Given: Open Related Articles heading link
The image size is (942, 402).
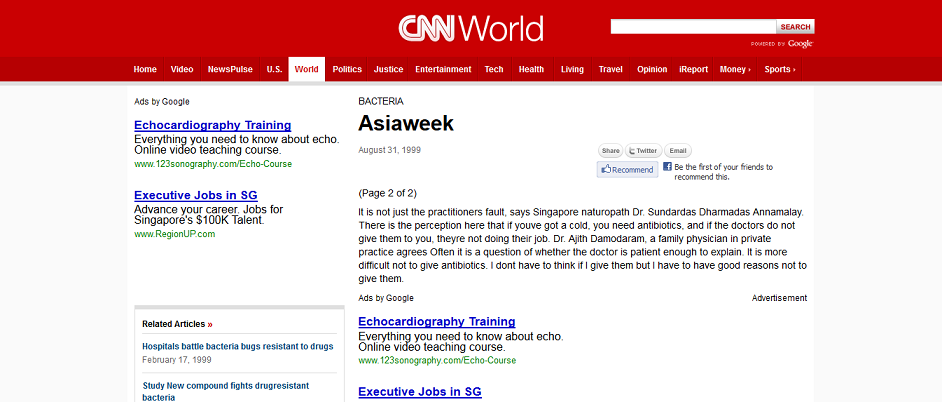Looking at the screenshot, I should (173, 324).
